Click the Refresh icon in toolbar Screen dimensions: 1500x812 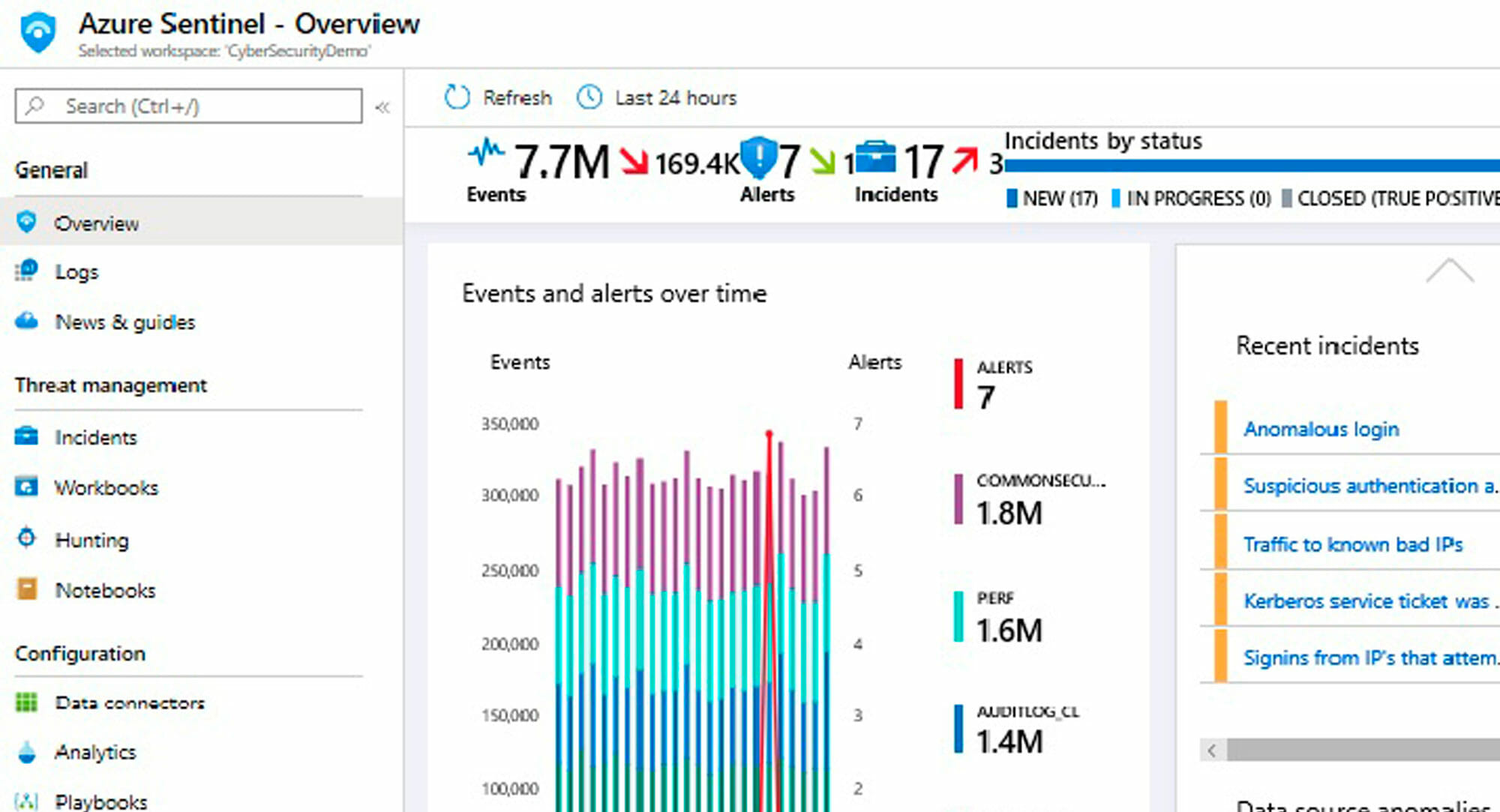pyautogui.click(x=457, y=97)
